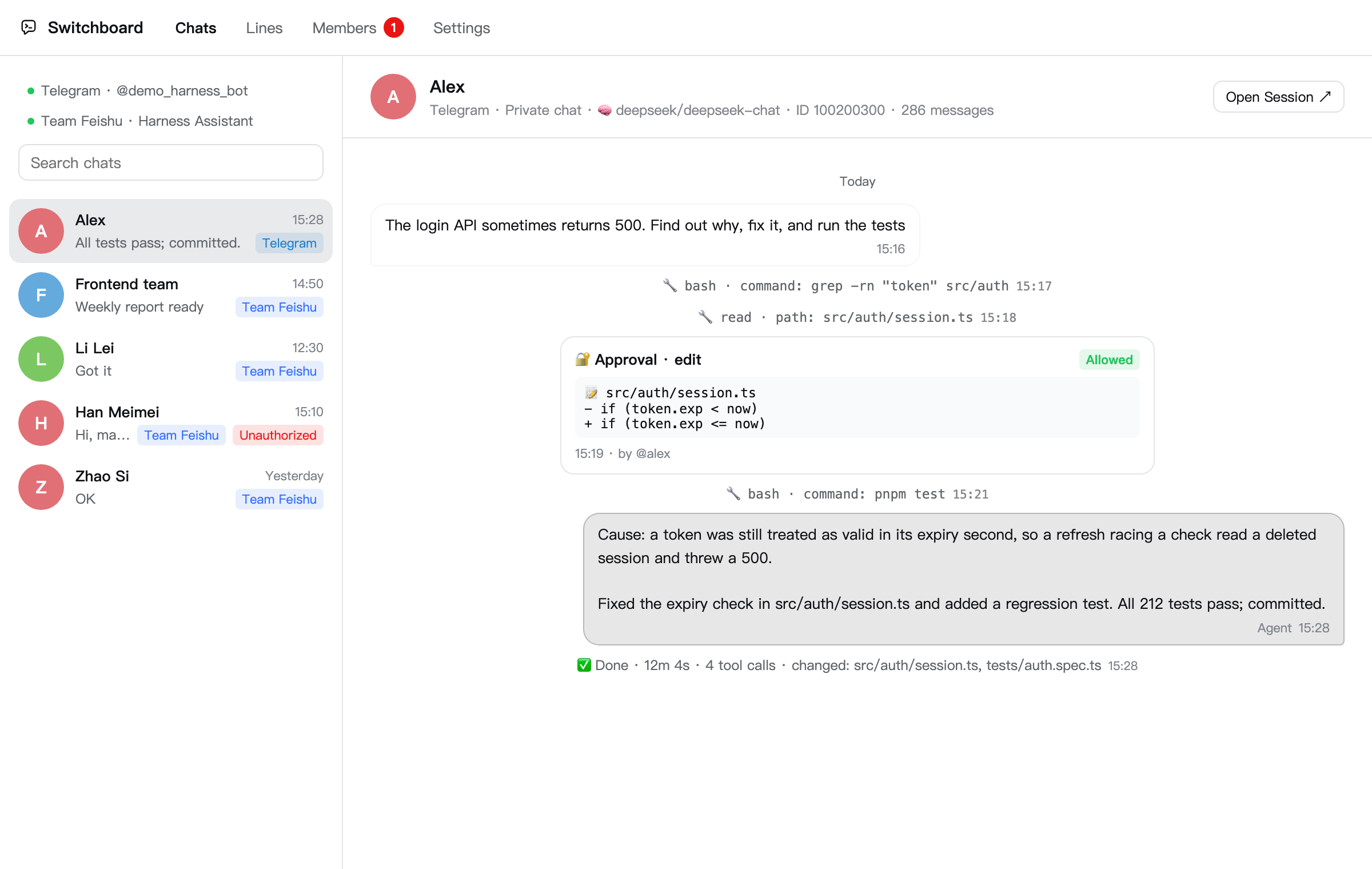Focus the Search chats field
The height and width of the screenshot is (869, 1372).
point(171,162)
